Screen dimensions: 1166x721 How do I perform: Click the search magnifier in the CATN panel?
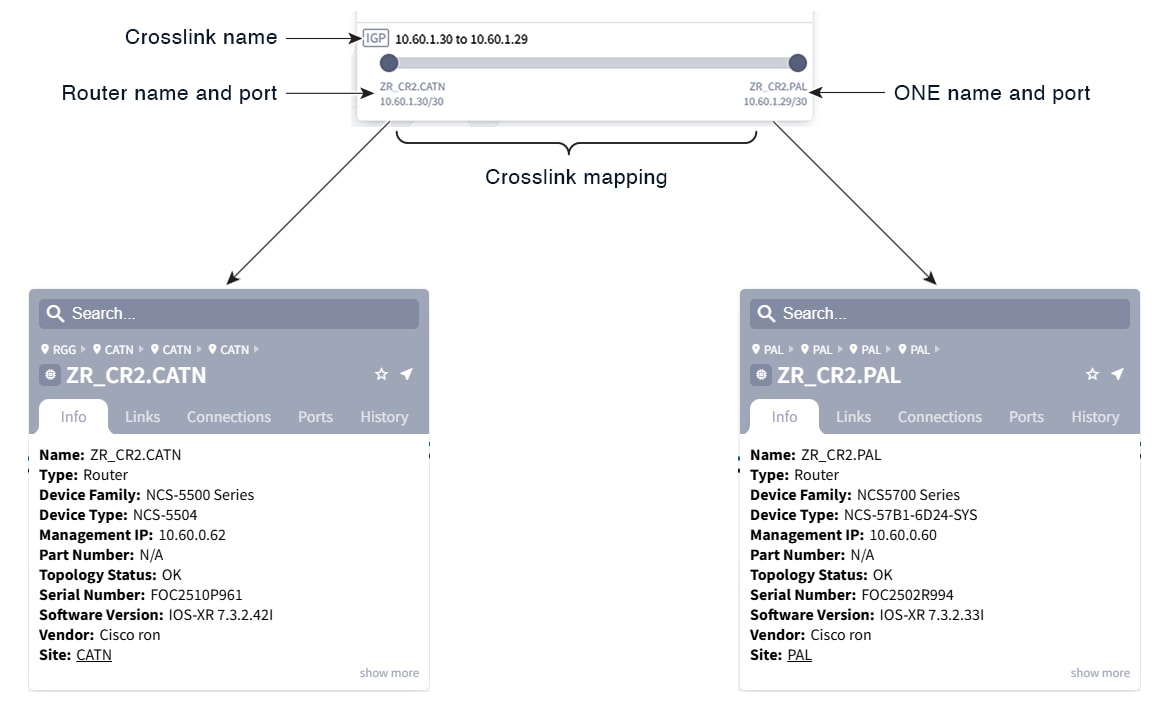pos(55,313)
